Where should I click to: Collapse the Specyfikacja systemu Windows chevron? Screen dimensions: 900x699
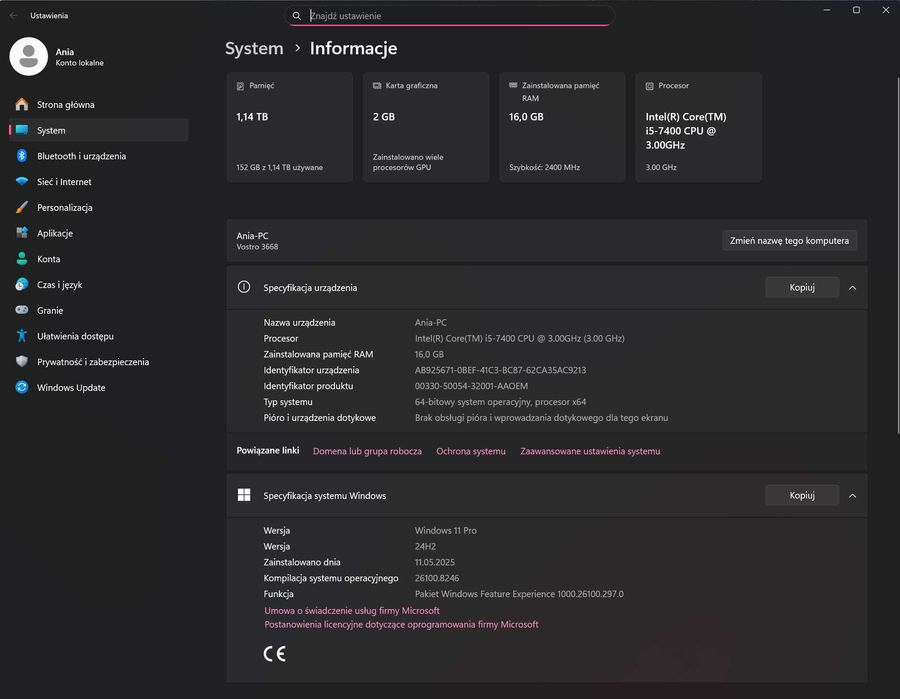852,495
